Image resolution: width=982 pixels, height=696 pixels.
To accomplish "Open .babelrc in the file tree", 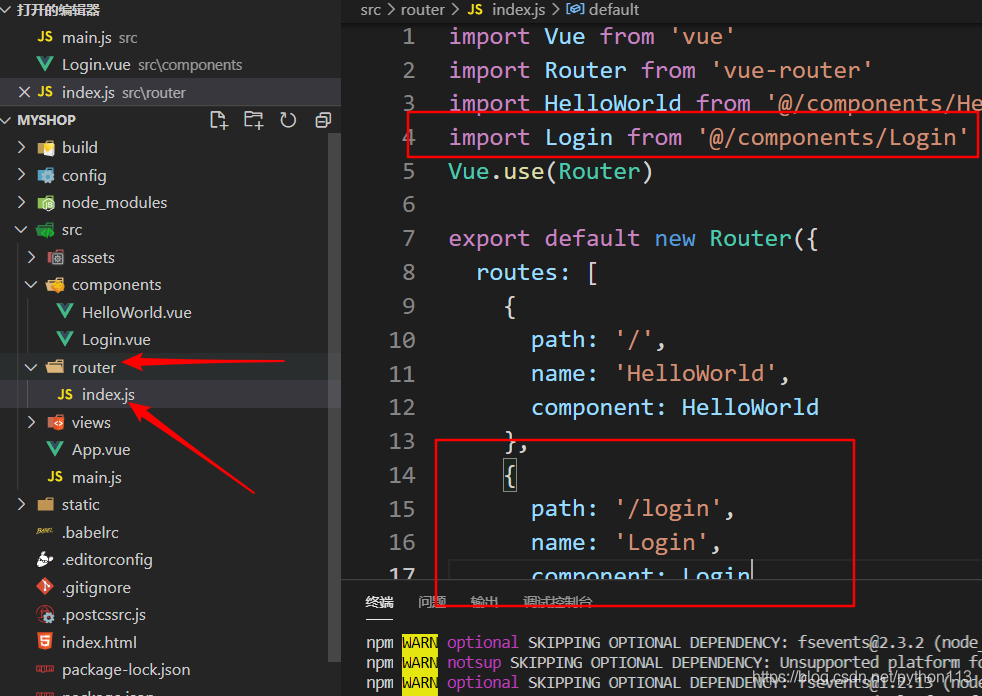I will (x=90, y=532).
